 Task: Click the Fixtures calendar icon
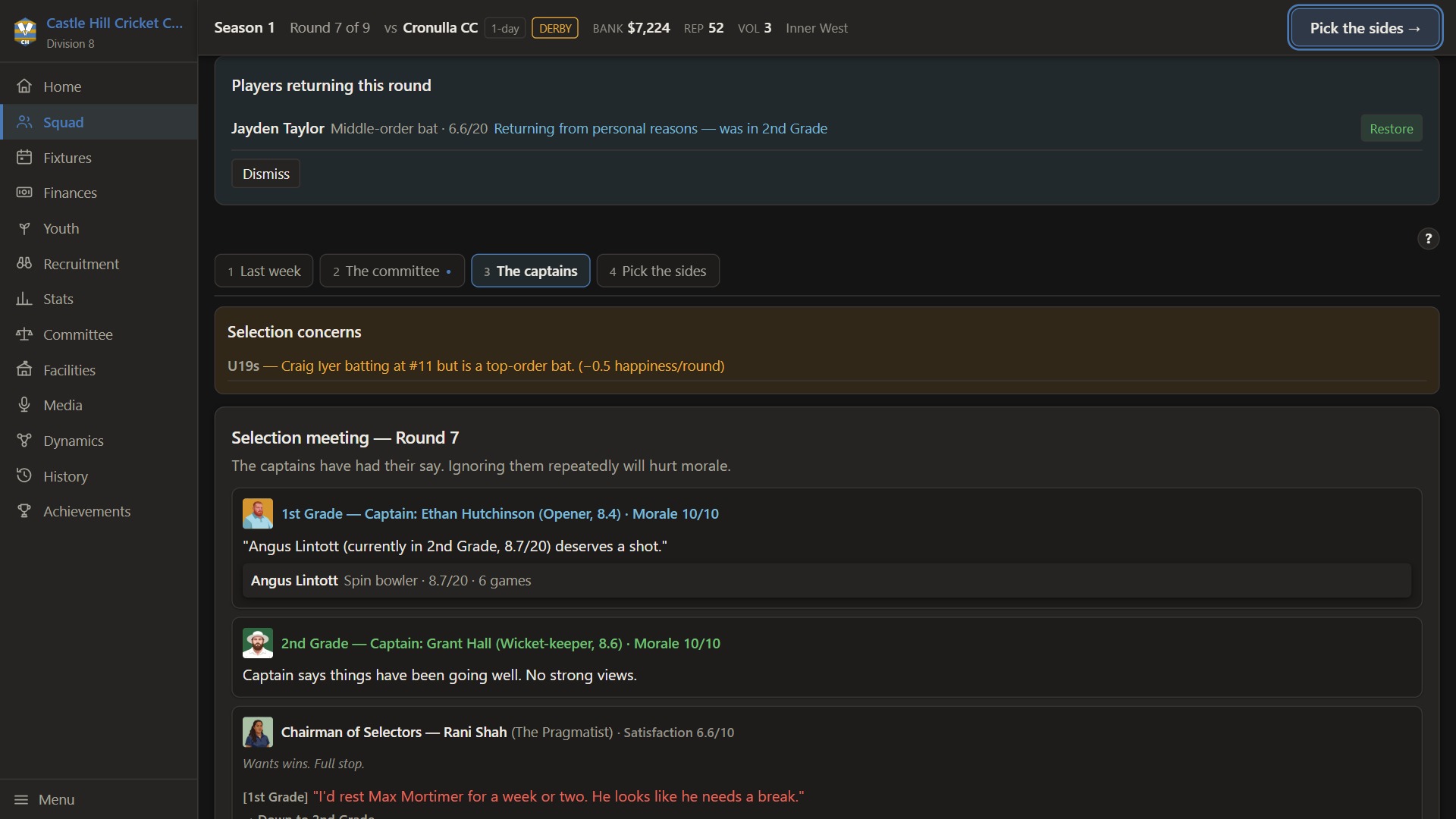point(24,158)
